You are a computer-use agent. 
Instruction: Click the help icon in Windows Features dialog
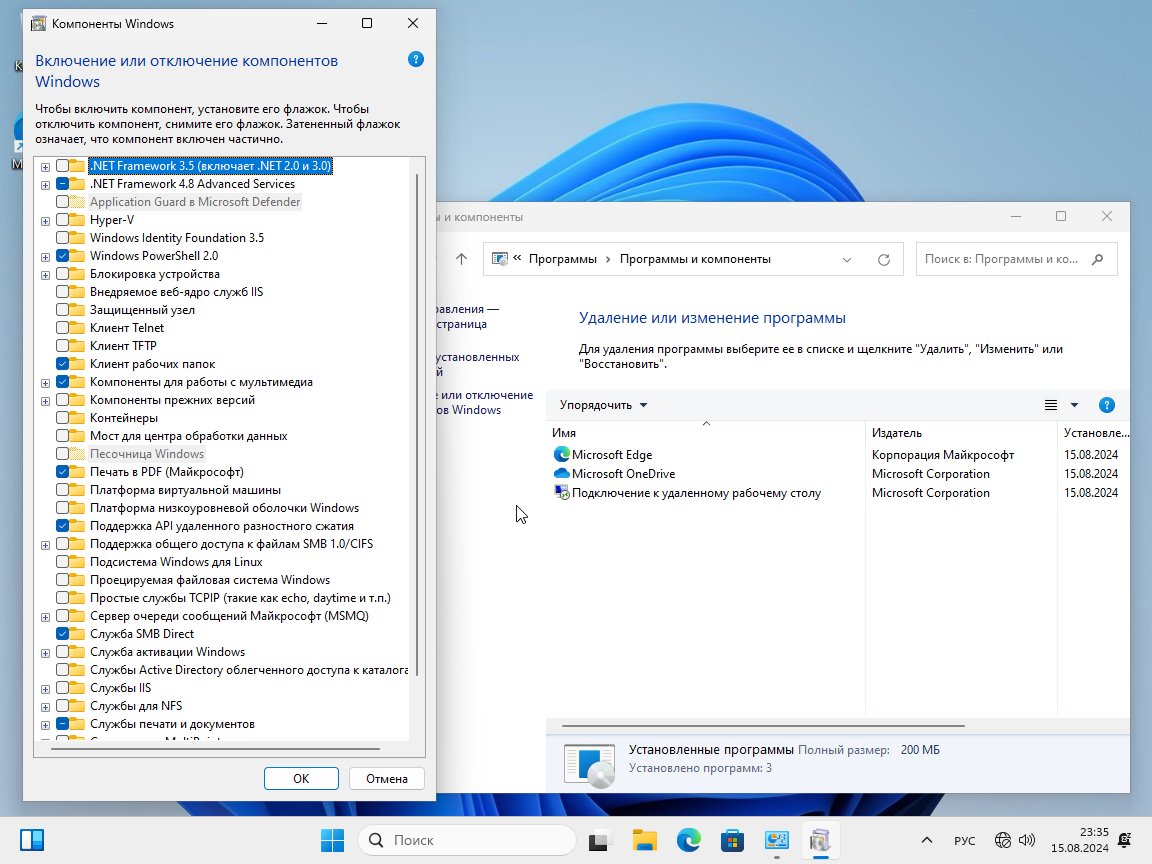click(x=416, y=60)
